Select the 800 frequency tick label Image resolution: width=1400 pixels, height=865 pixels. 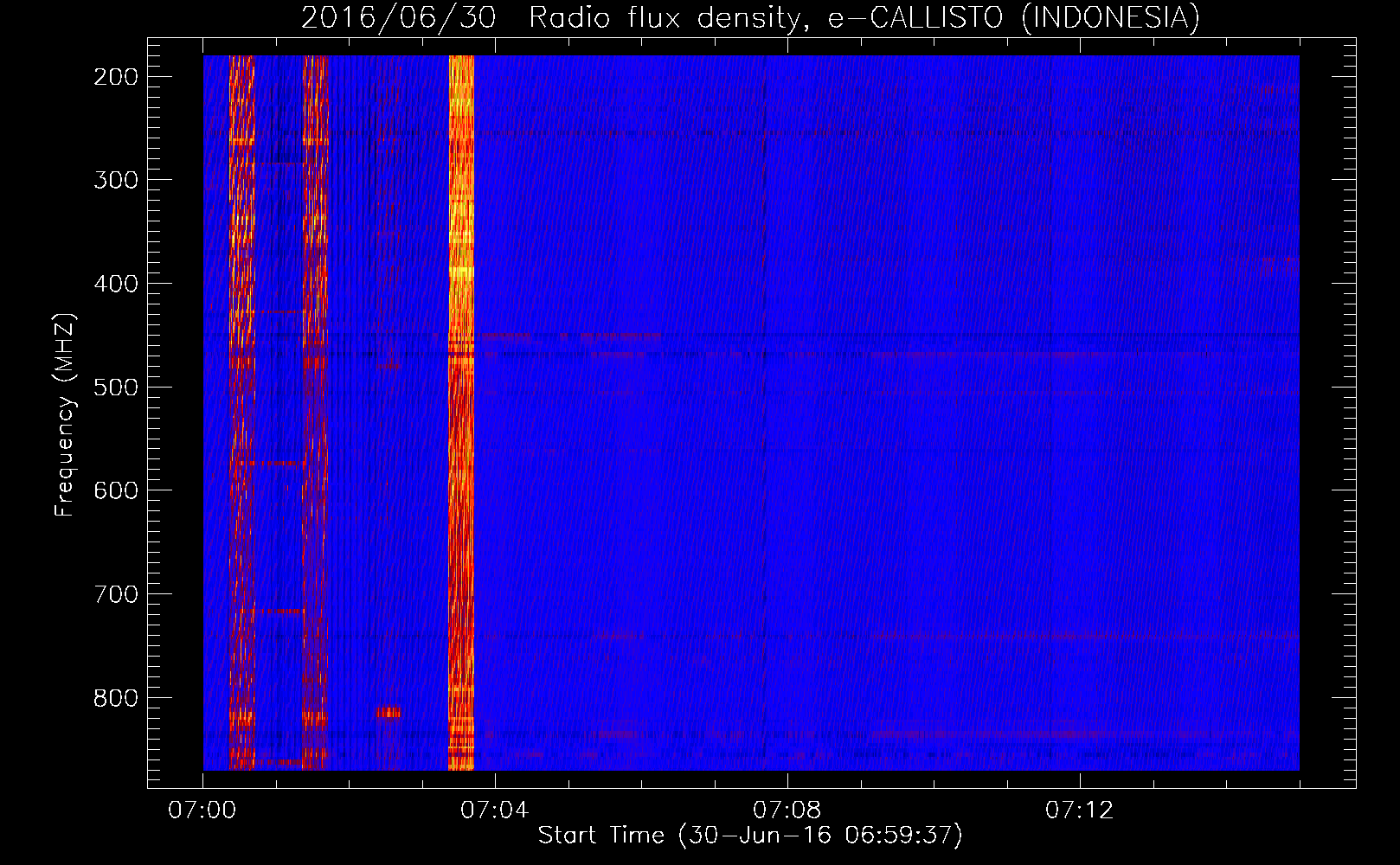(x=116, y=698)
